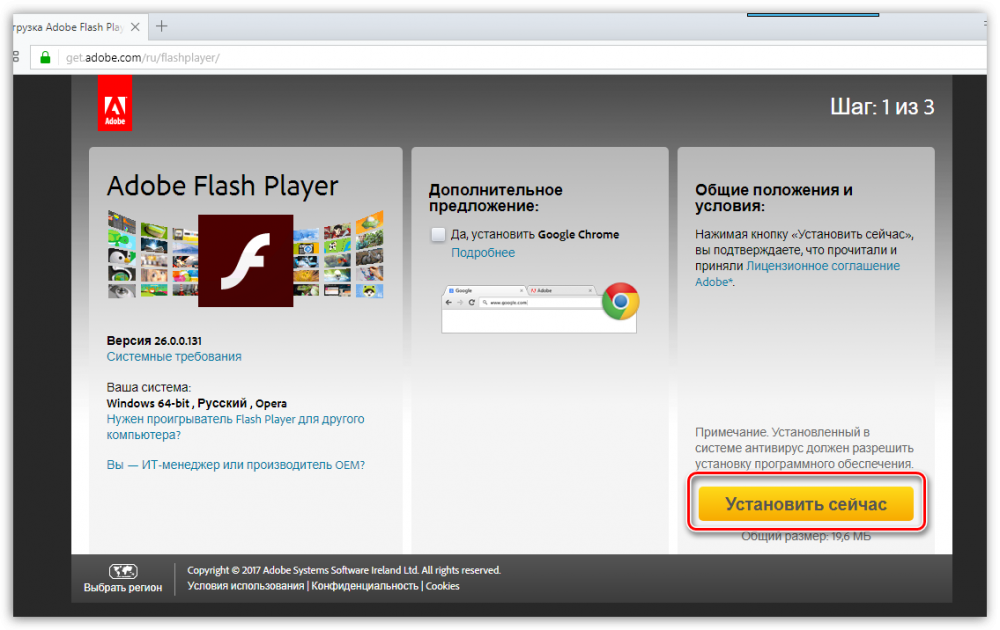Click Выбрать регион text in footer
Screen dimensions: 1000x630
(x=123, y=588)
